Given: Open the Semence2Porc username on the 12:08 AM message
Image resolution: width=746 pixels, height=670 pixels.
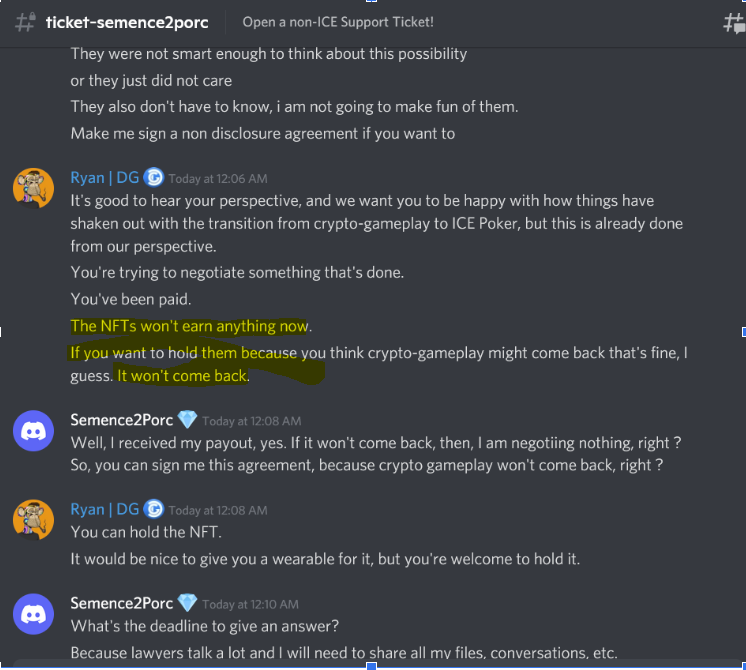Looking at the screenshot, I should [121, 420].
